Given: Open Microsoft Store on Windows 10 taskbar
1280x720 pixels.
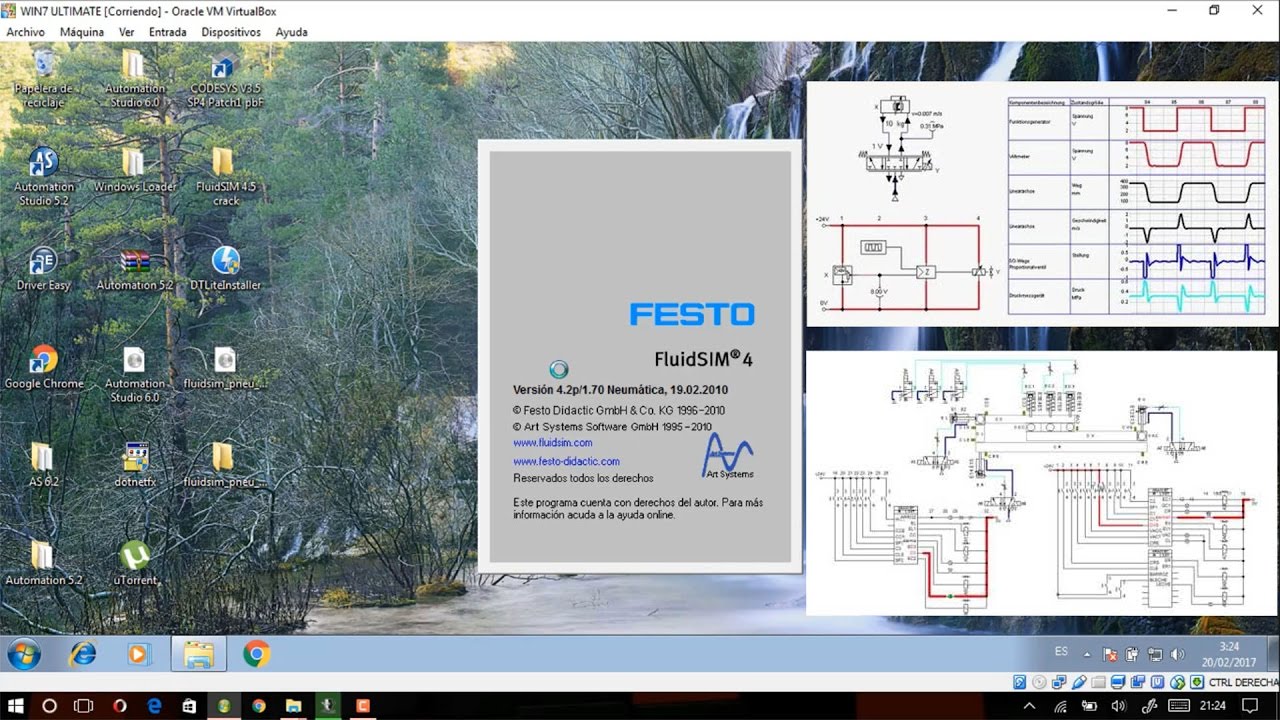Looking at the screenshot, I should pyautogui.click(x=189, y=706).
